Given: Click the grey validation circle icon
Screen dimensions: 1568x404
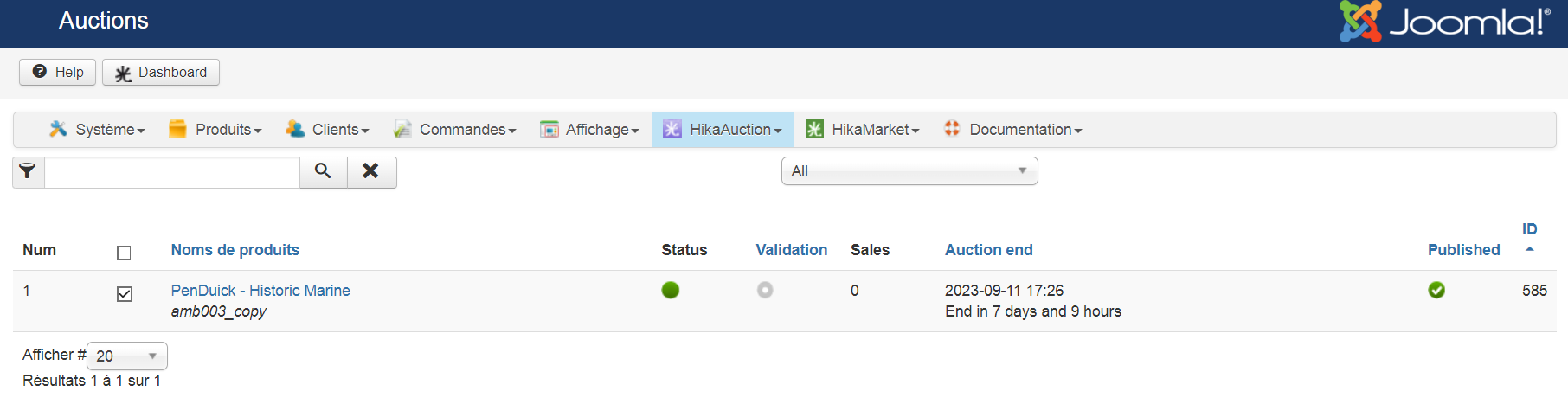Looking at the screenshot, I should [x=765, y=290].
